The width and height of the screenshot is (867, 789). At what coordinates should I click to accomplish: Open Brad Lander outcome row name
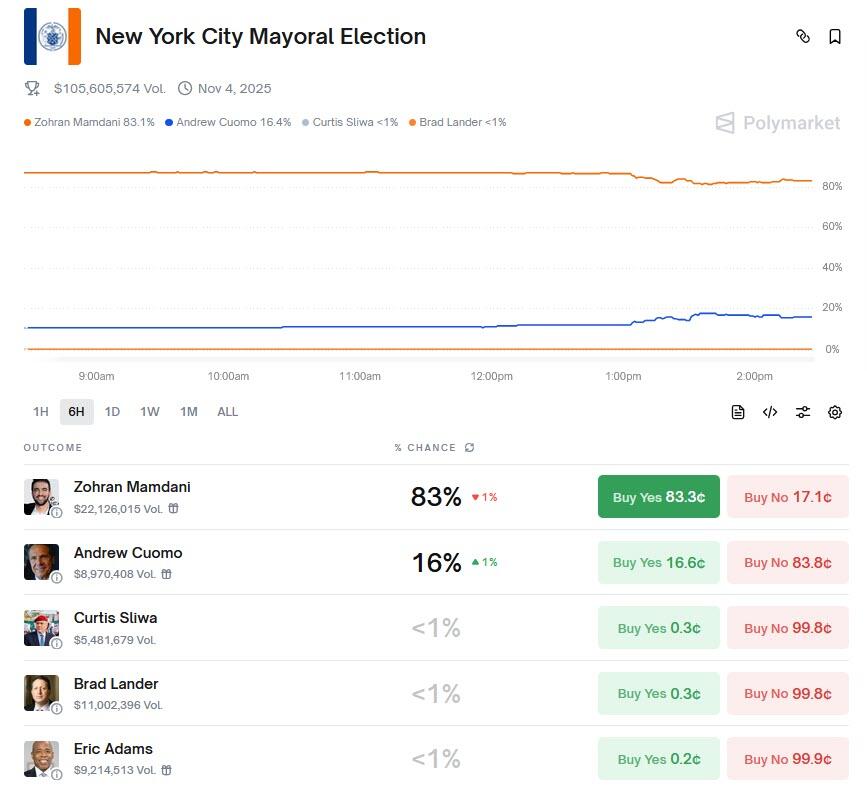pyautogui.click(x=116, y=684)
